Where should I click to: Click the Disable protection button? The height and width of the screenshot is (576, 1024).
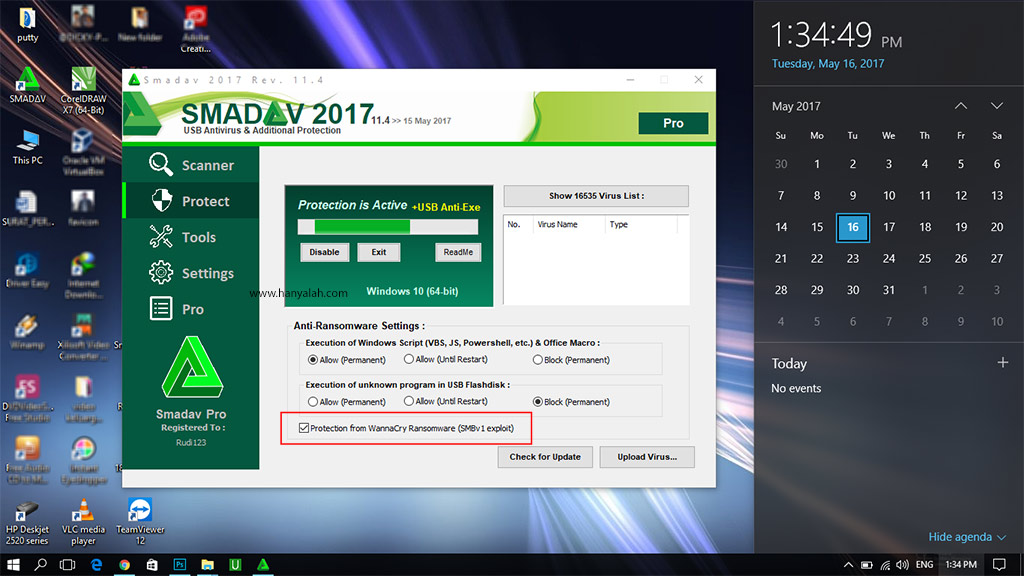tap(324, 252)
